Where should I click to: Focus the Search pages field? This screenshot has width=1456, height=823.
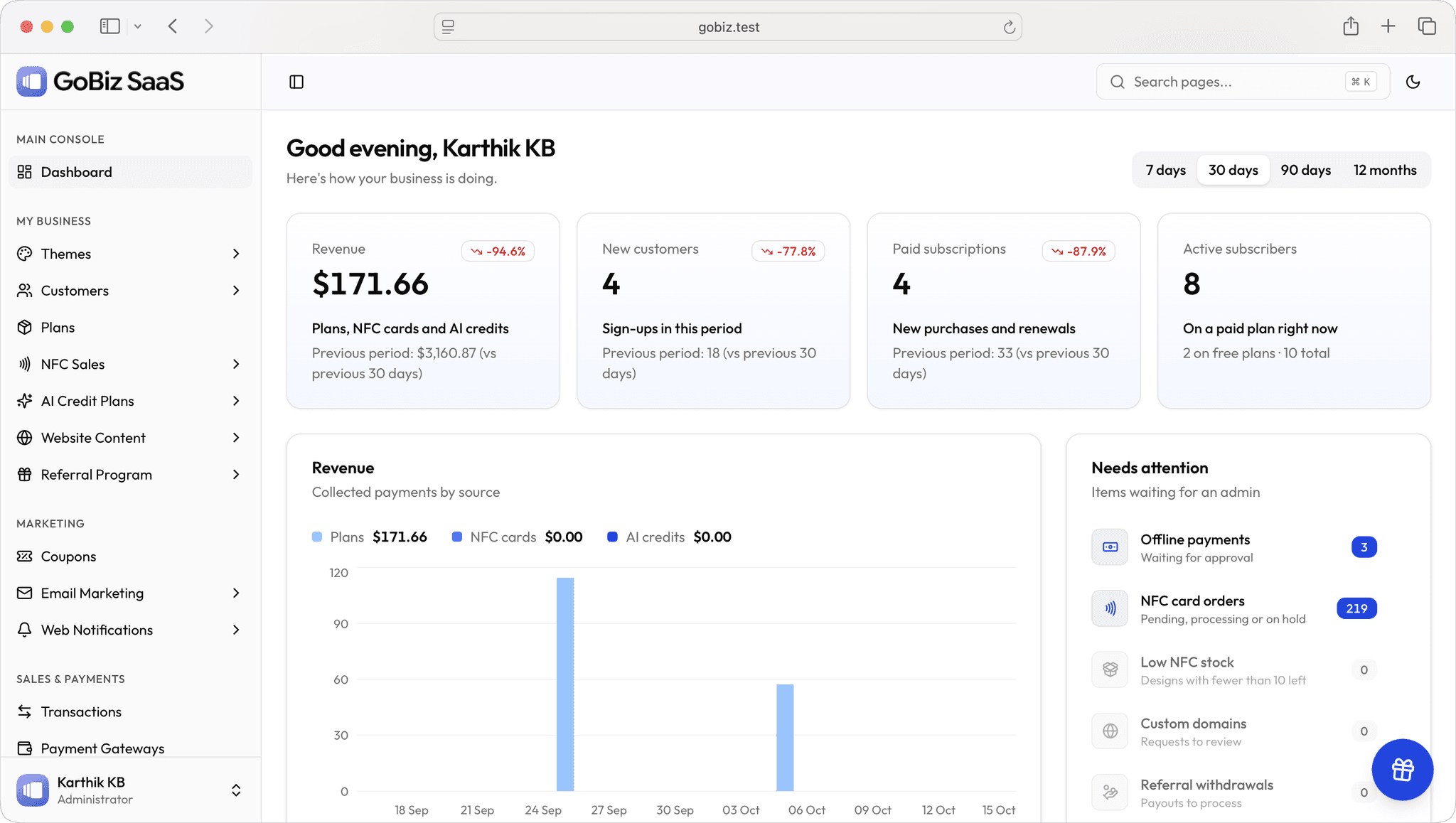(x=1243, y=82)
